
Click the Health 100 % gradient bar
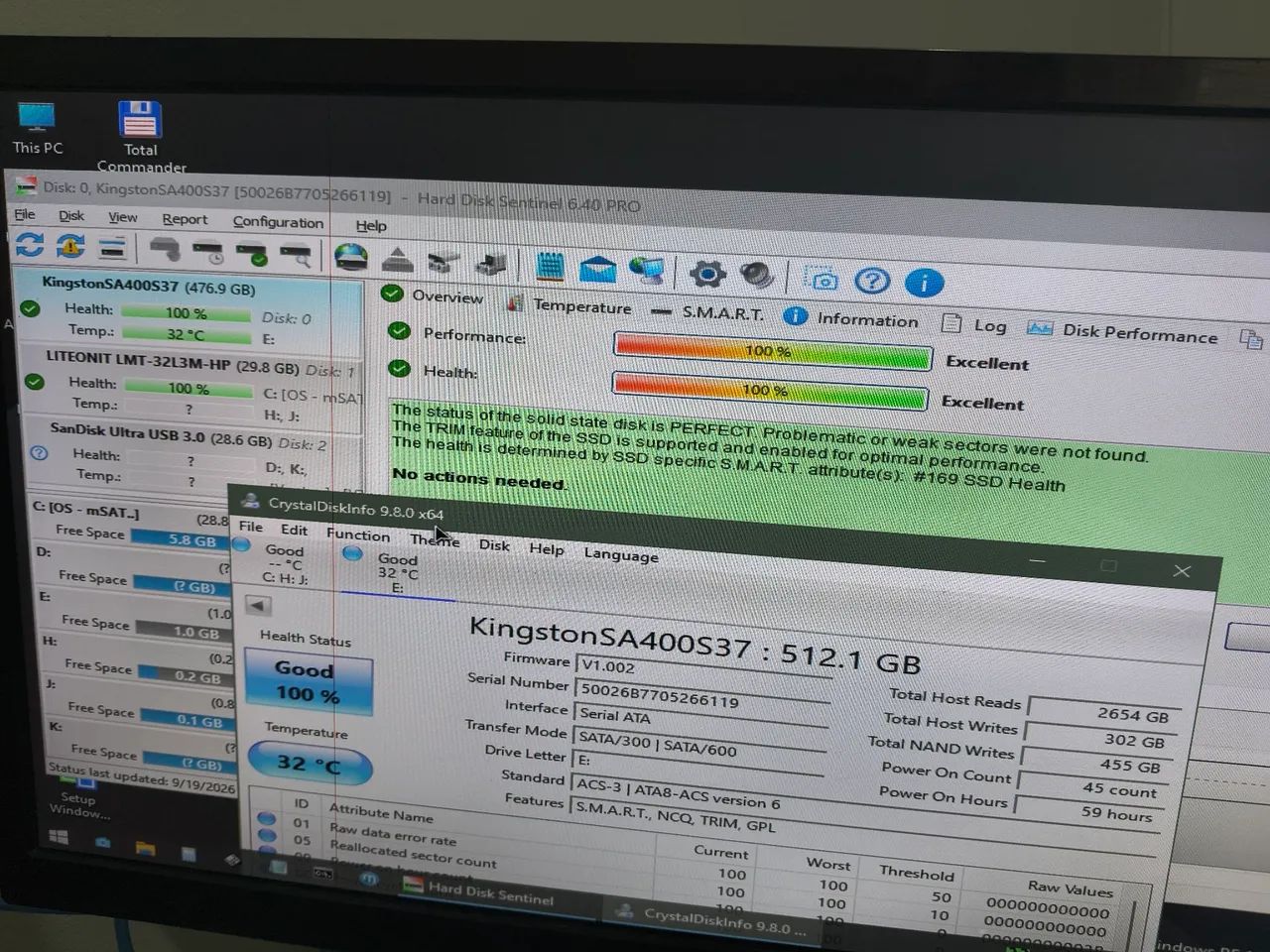pos(771,390)
